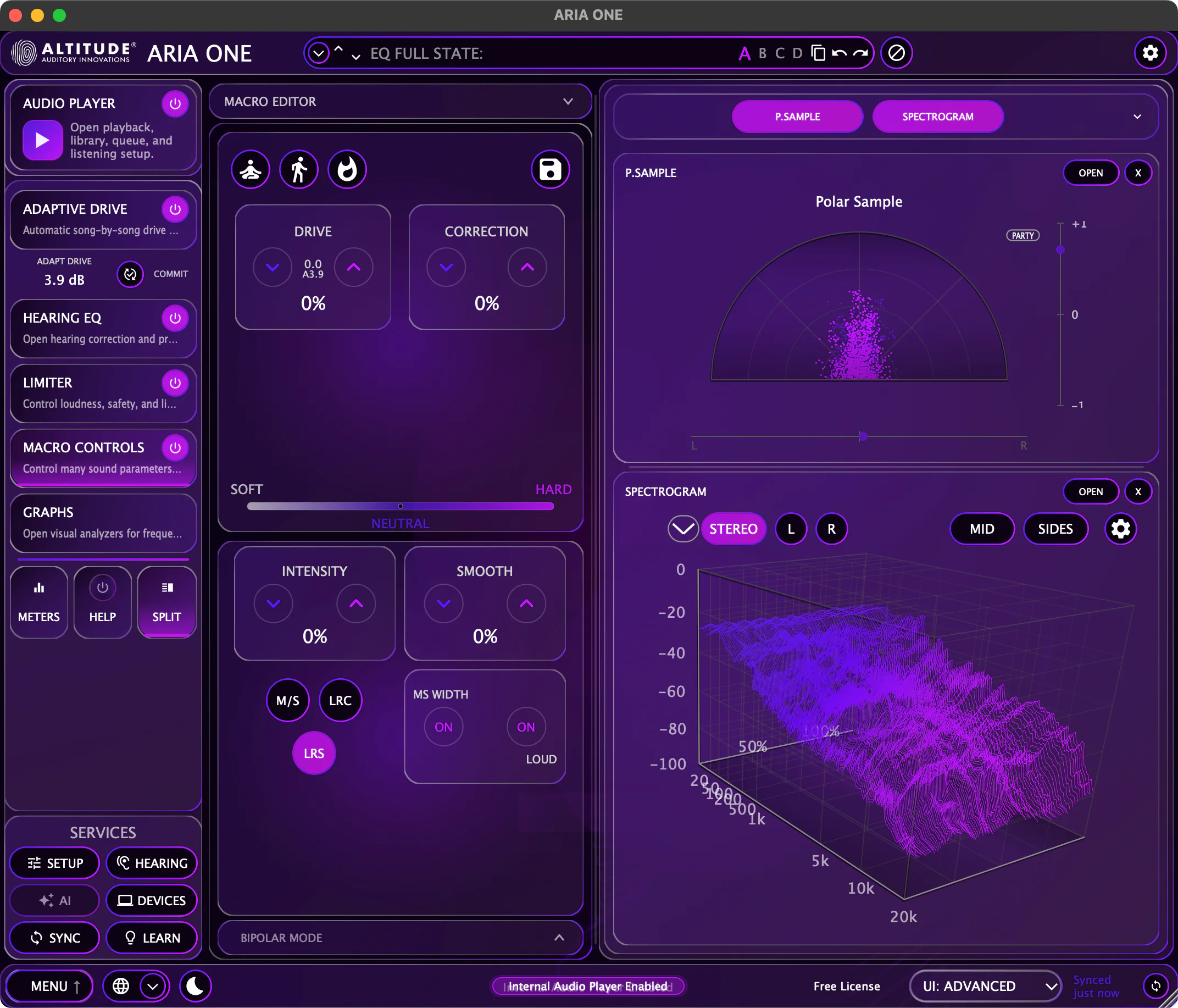Toggle Adaptive Drive power button
This screenshot has width=1178, height=1008.
point(175,209)
